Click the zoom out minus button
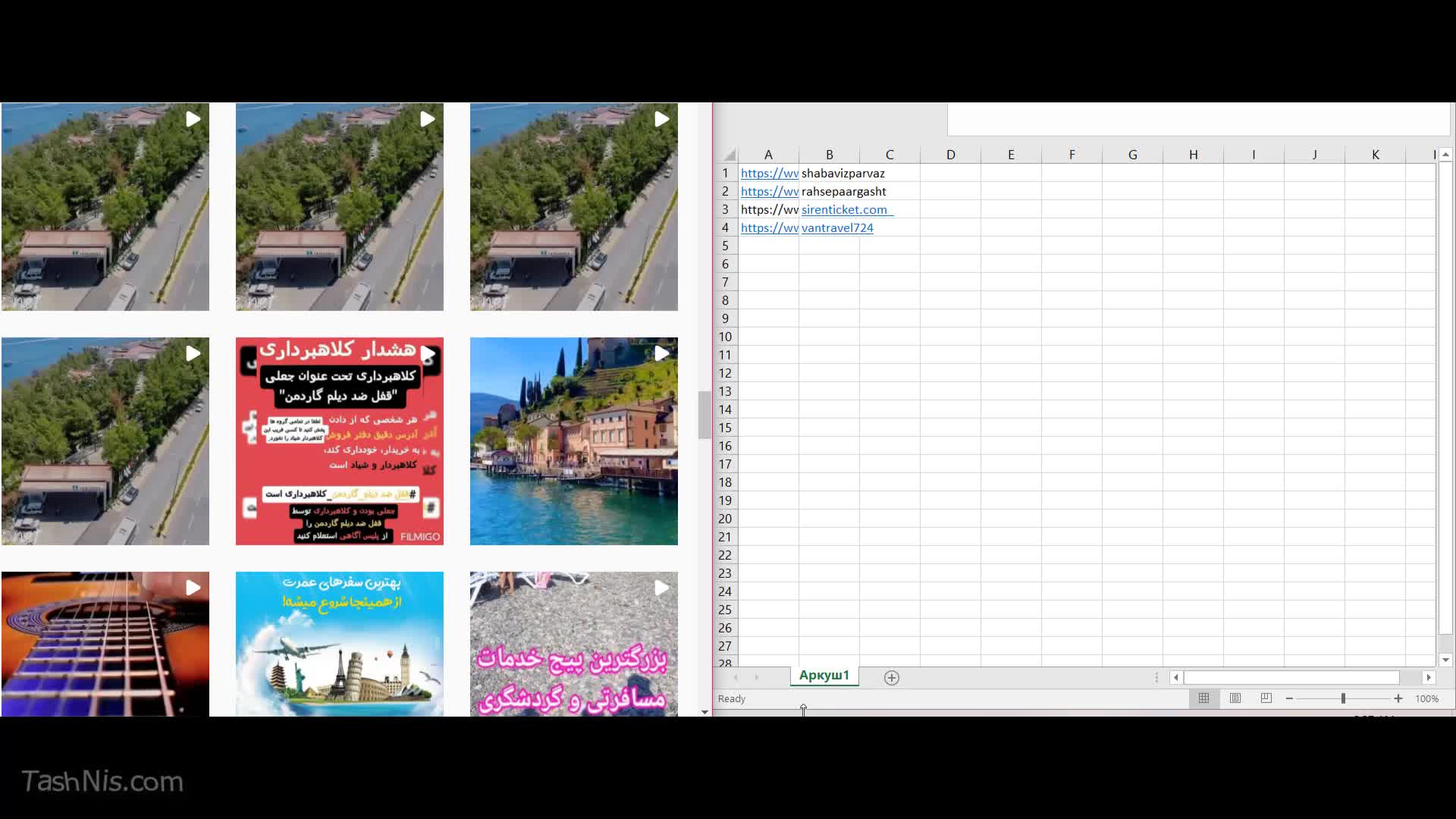Viewport: 1456px width, 819px height. tap(1289, 698)
